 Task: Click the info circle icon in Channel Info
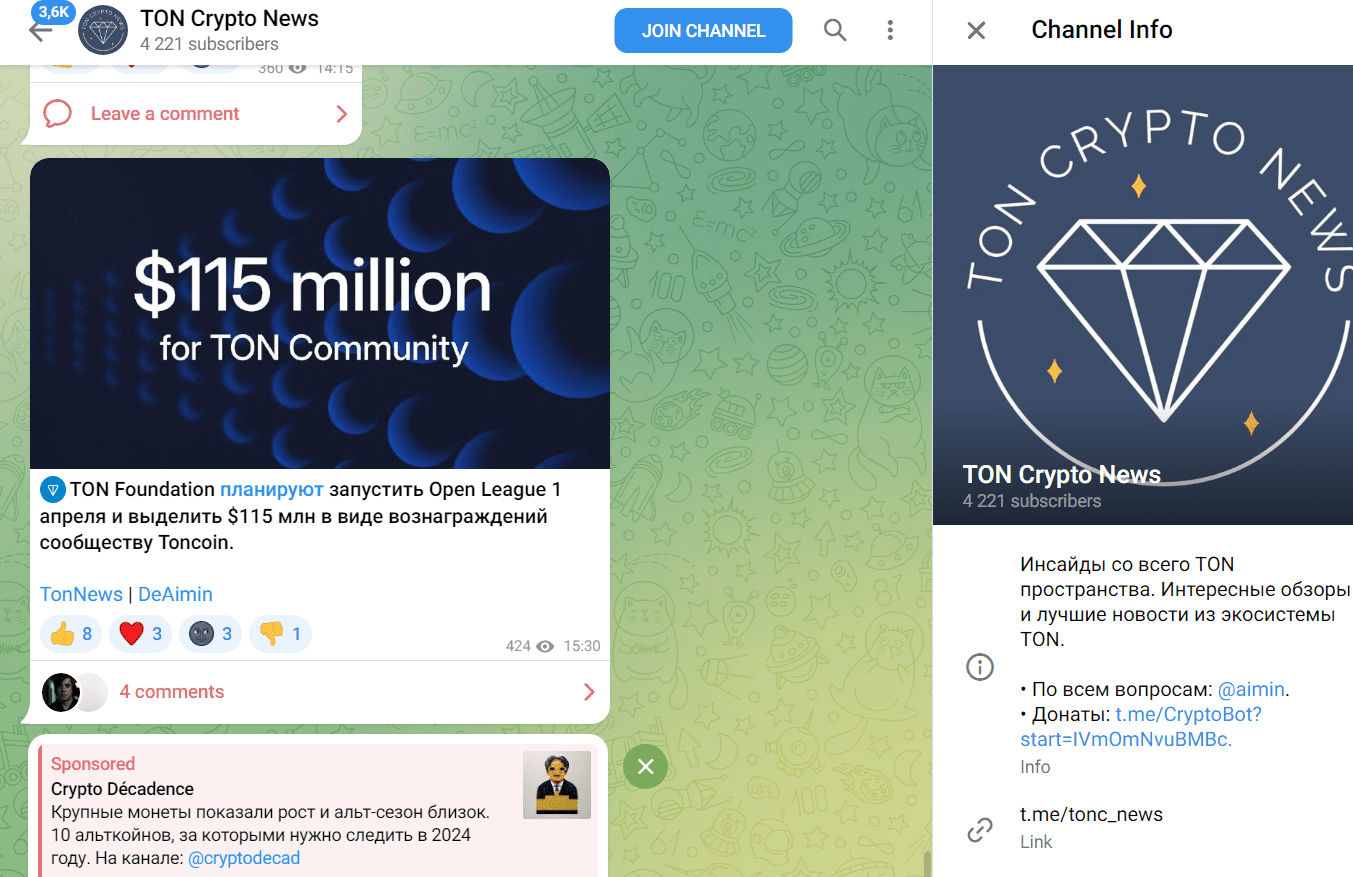[x=980, y=667]
